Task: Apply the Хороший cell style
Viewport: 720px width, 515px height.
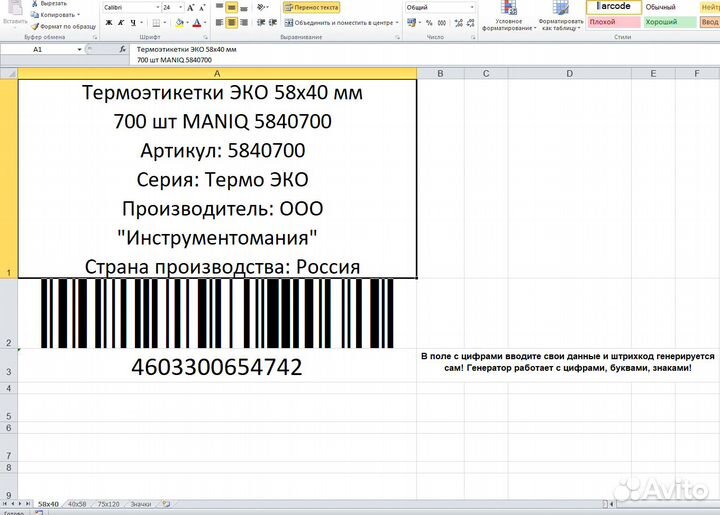Action: pos(670,22)
